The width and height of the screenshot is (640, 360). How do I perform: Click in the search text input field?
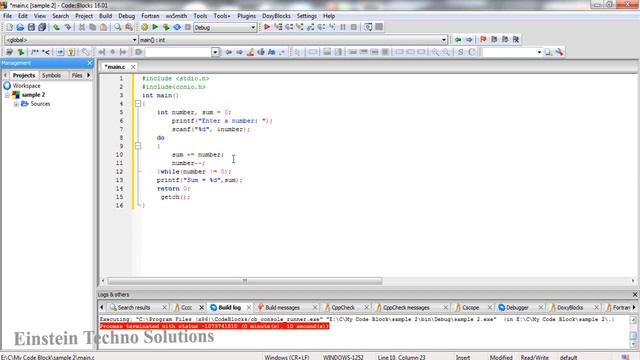pos(178,52)
